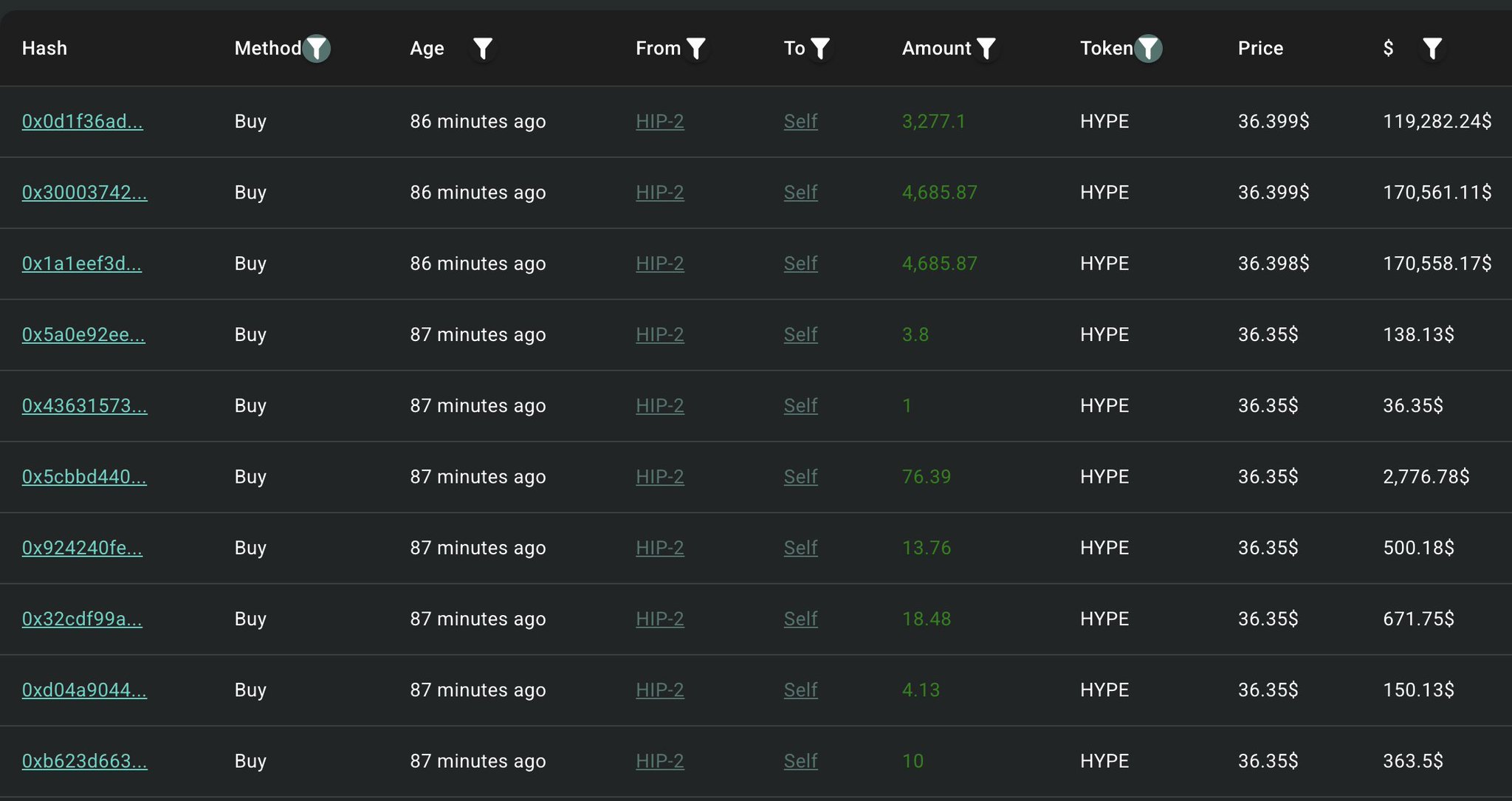
Task: Click the Hash column header
Action: pyautogui.click(x=44, y=49)
